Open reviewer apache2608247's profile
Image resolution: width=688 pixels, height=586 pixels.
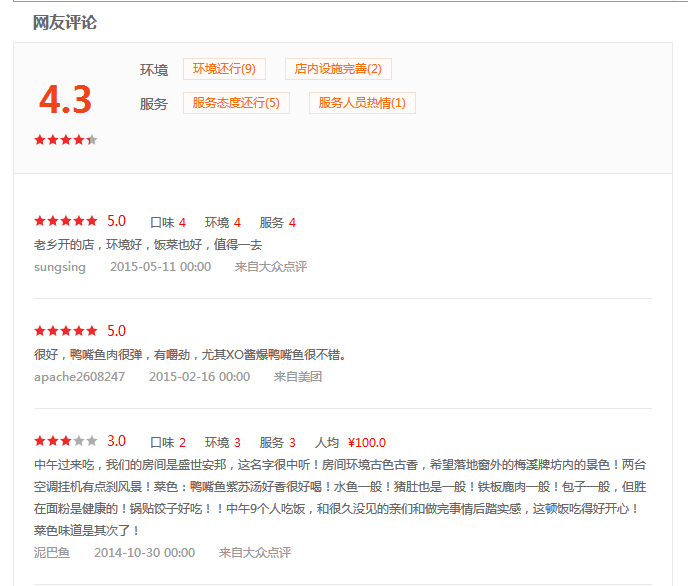79,377
